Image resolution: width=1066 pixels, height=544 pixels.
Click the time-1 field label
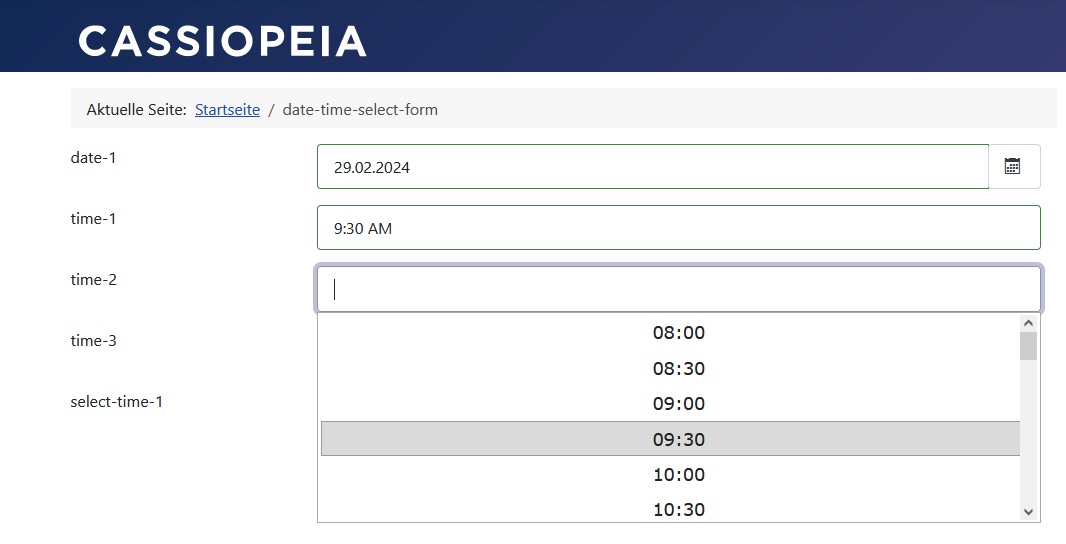click(94, 218)
